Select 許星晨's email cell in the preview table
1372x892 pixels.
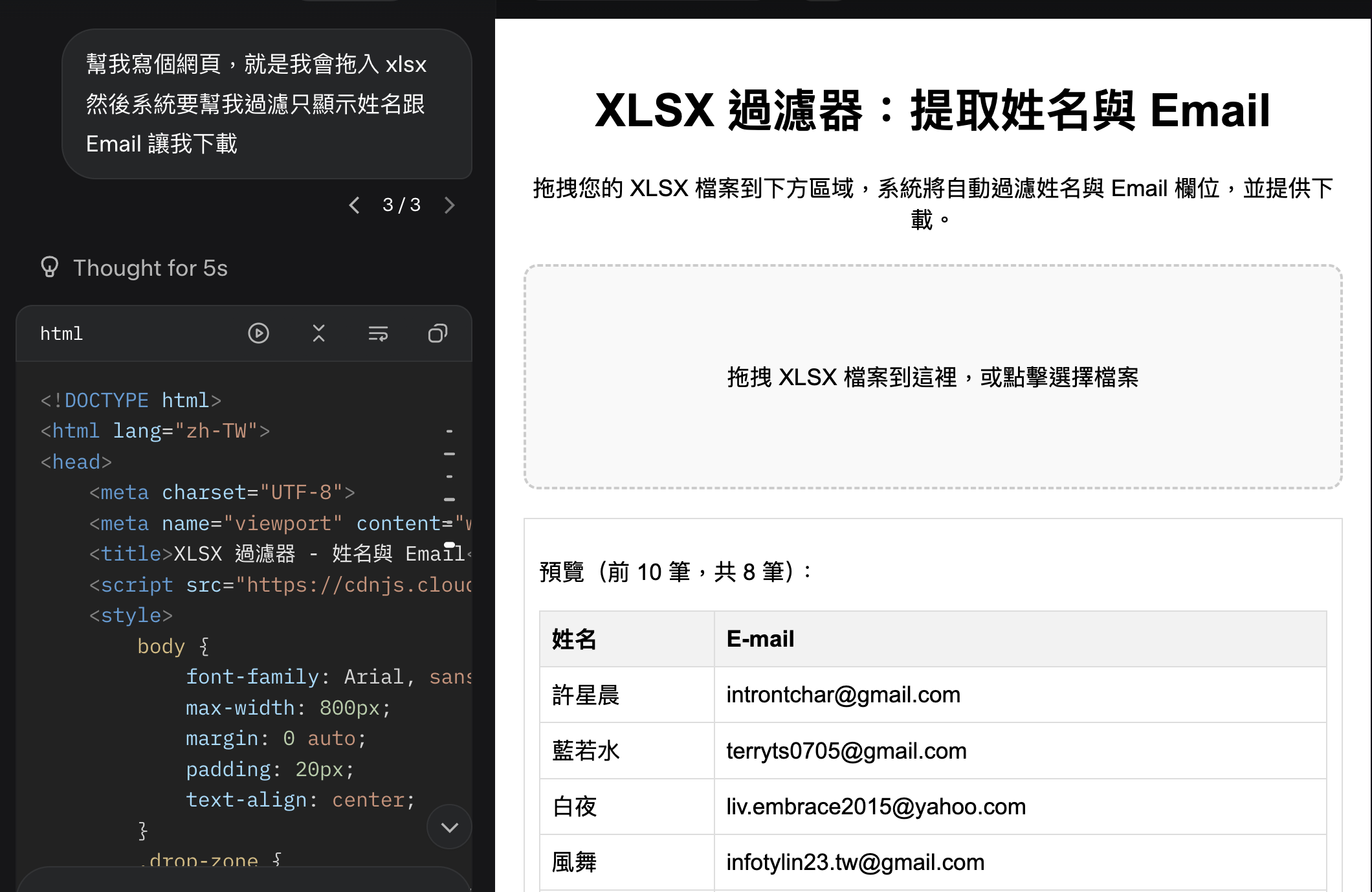843,695
